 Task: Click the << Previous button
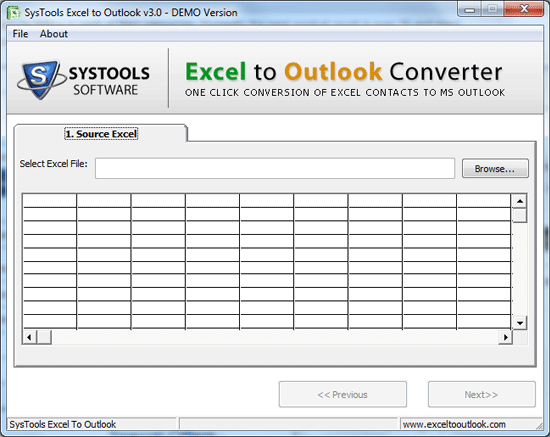click(x=343, y=395)
